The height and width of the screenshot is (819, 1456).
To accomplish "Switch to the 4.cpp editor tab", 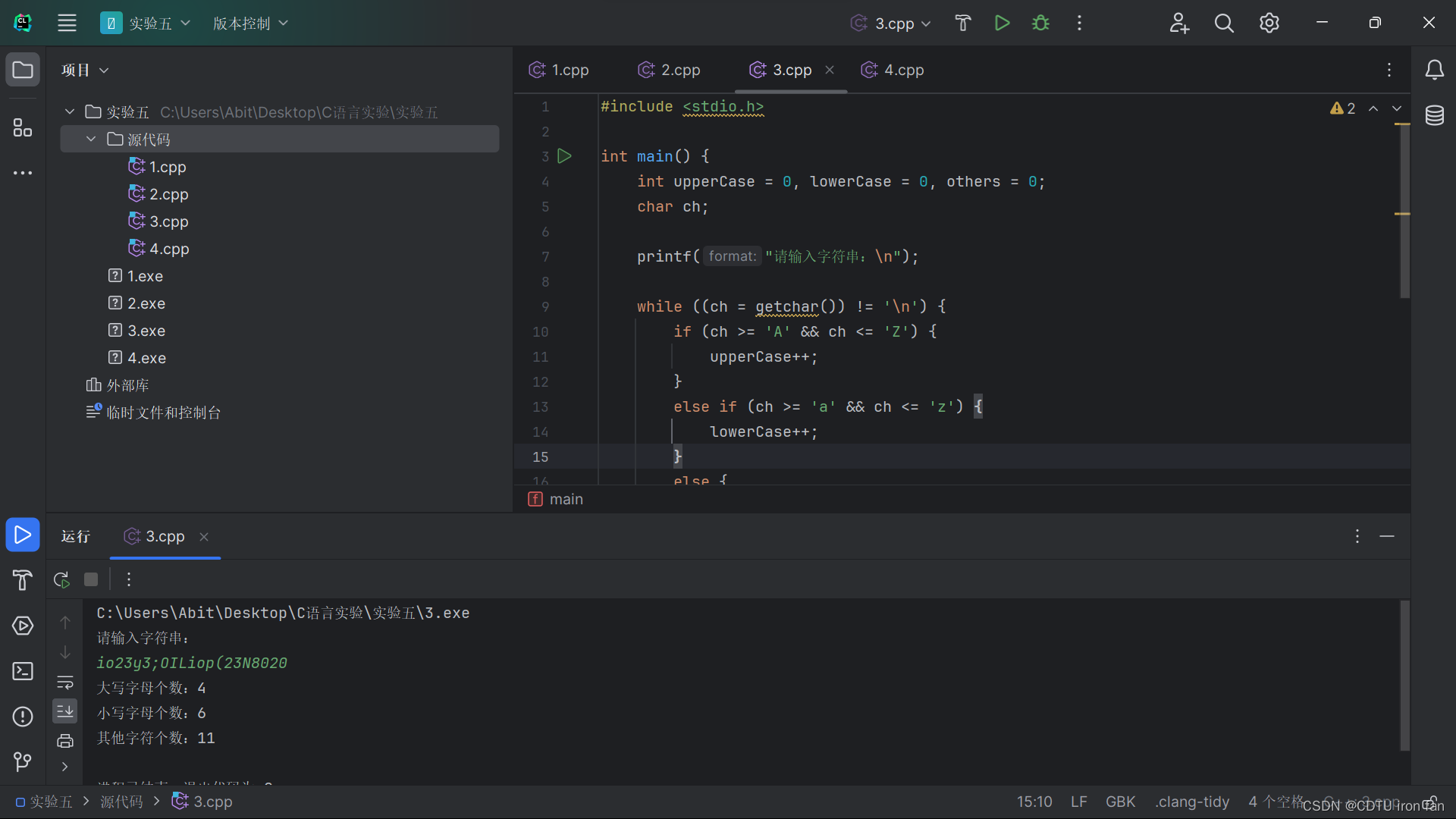I will pos(893,70).
